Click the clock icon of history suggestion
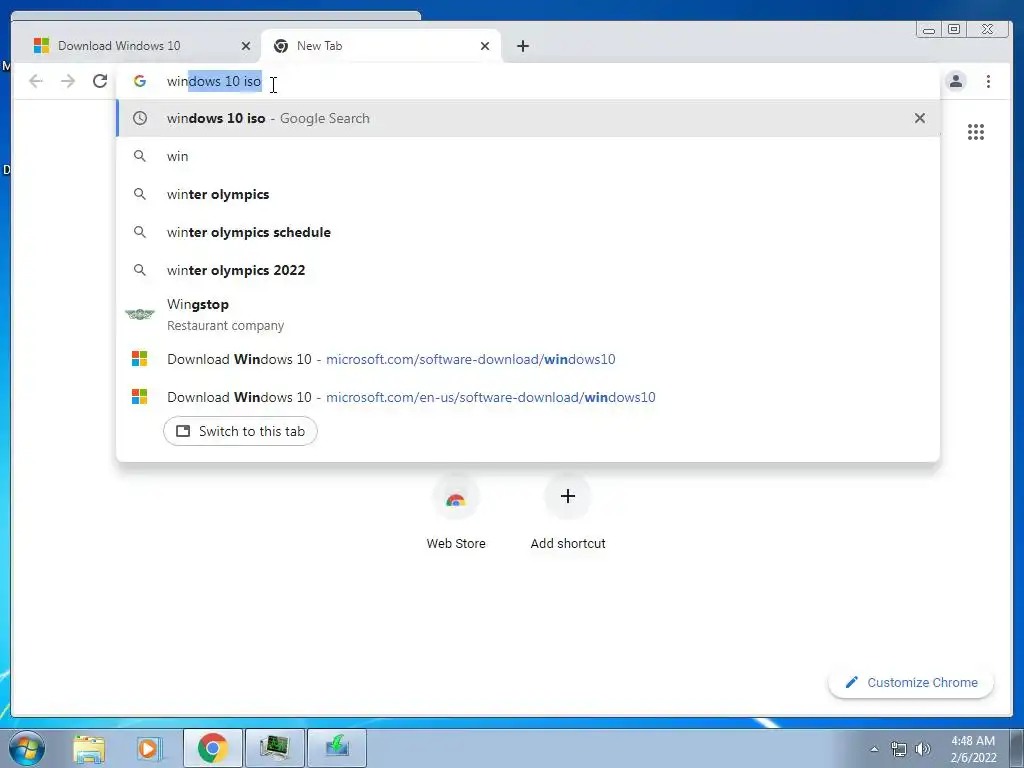 pos(140,118)
